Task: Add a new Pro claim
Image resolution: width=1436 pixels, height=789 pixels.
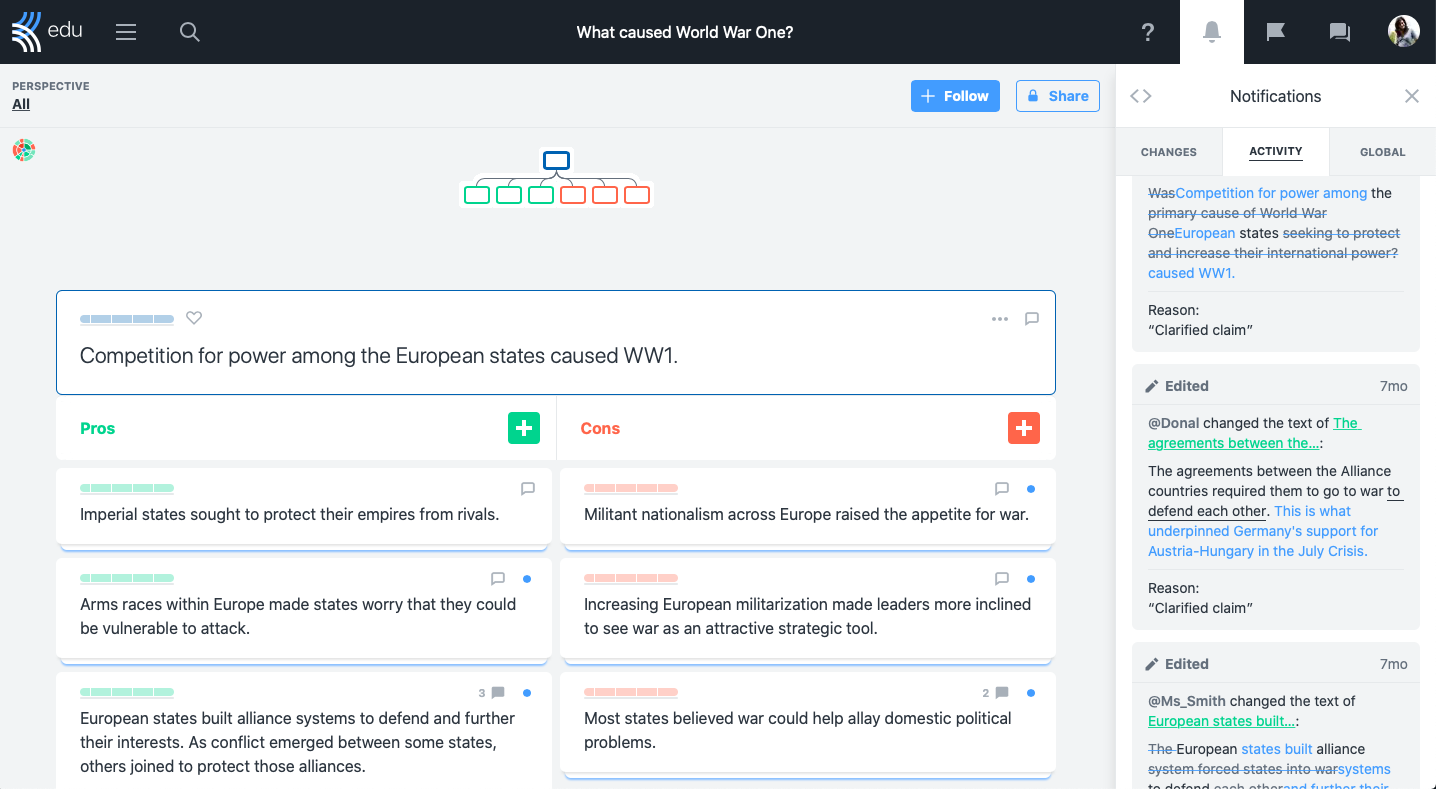Action: tap(524, 428)
